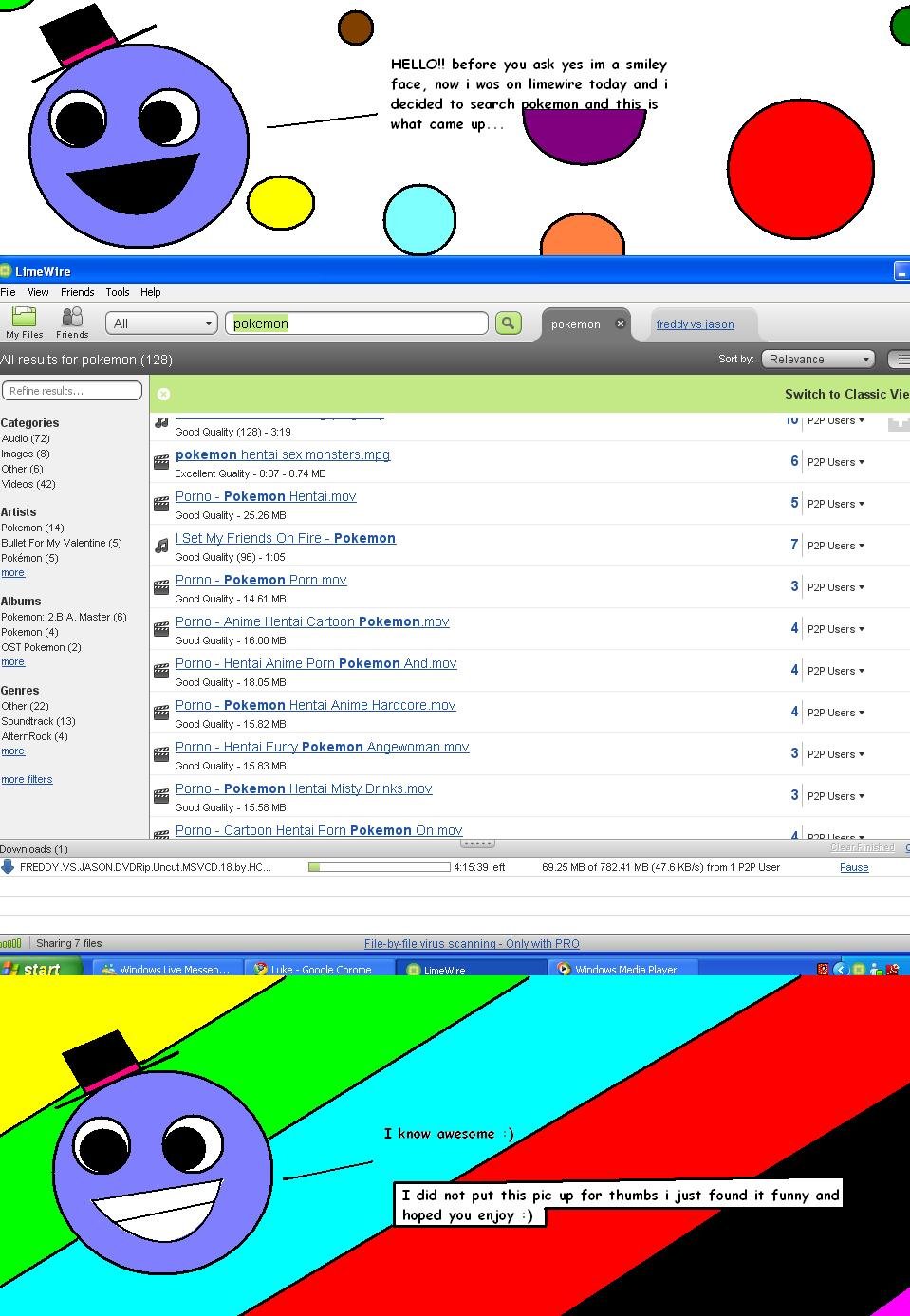Click the FREDDY.VS.JASON download progress bar
Image resolution: width=910 pixels, height=1316 pixels.
379,867
